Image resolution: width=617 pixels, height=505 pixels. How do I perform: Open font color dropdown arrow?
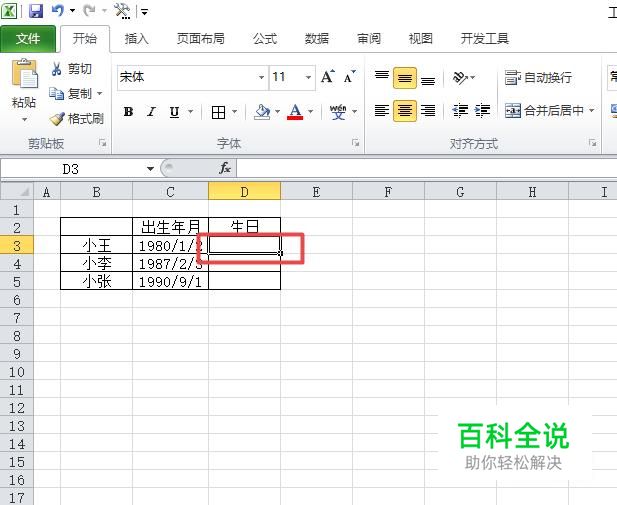coord(310,112)
